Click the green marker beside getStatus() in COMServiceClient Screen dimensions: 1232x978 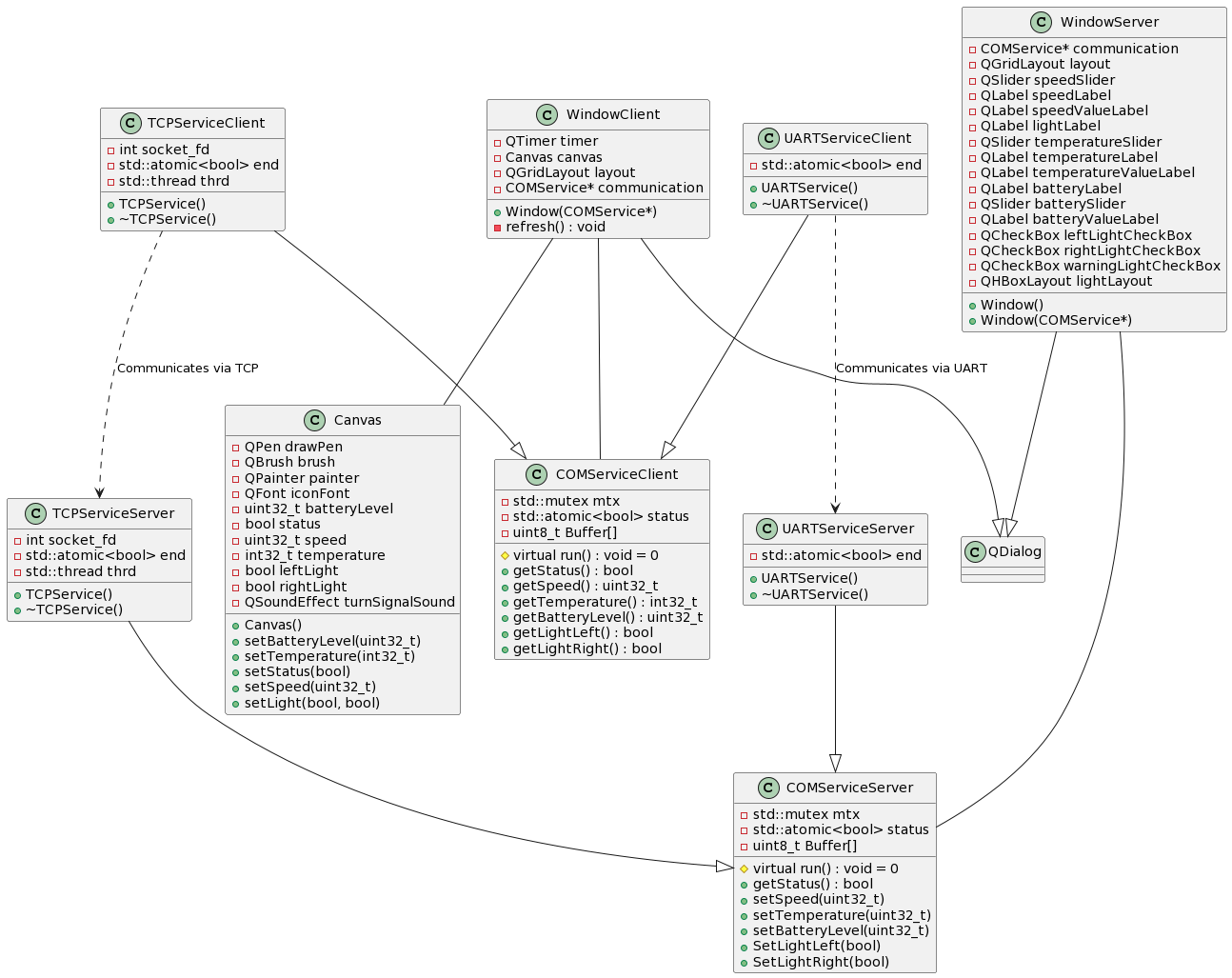pyautogui.click(x=505, y=569)
